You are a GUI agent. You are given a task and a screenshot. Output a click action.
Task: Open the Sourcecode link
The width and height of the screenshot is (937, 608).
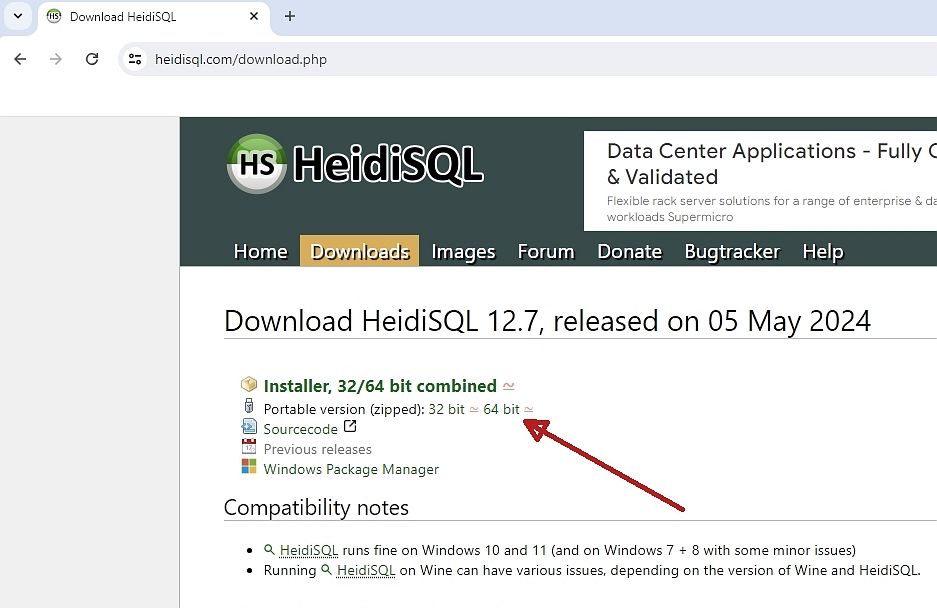pyautogui.click(x=301, y=429)
